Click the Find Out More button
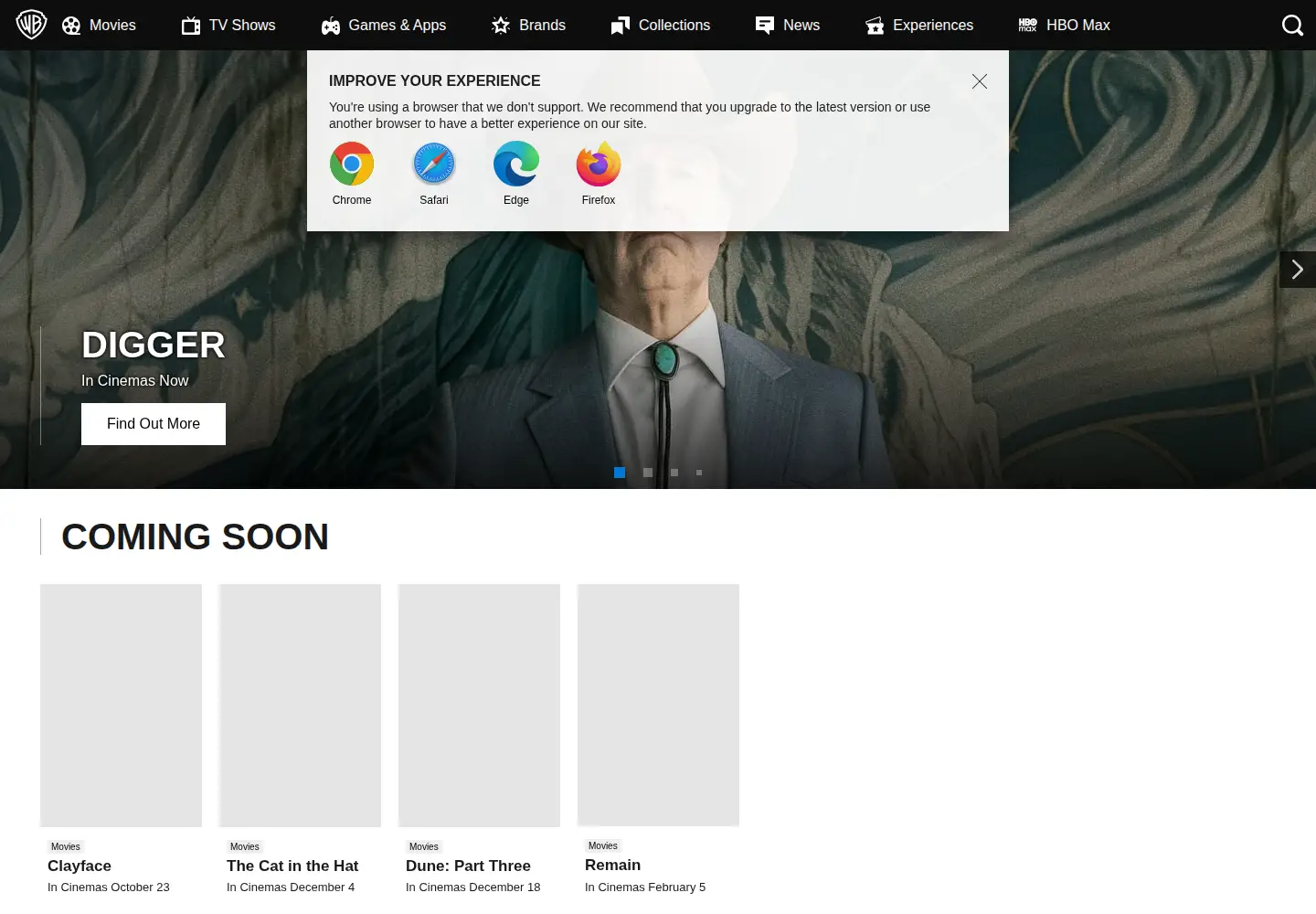 click(154, 424)
